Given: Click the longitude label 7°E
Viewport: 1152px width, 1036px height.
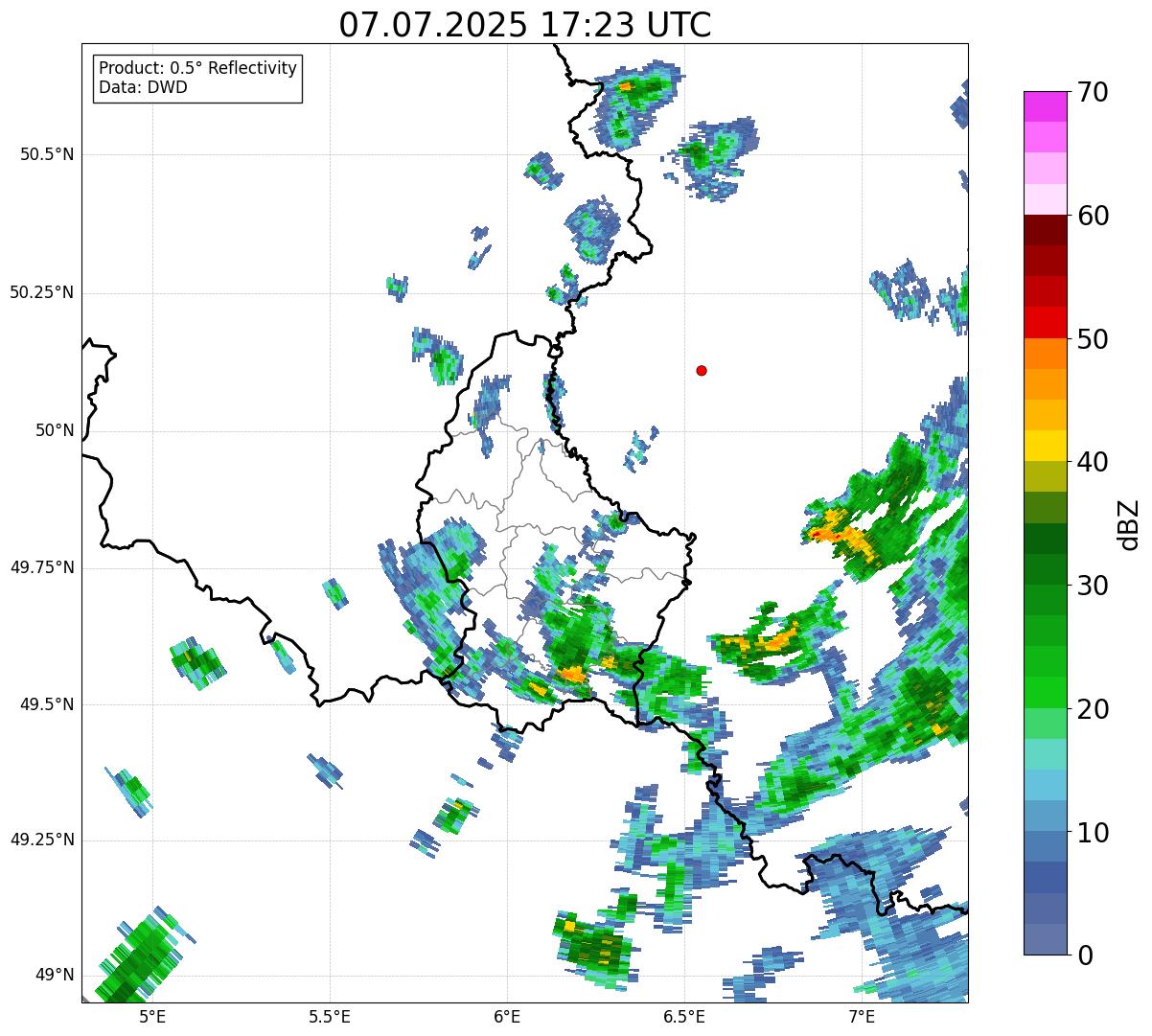Looking at the screenshot, I should click(862, 1016).
